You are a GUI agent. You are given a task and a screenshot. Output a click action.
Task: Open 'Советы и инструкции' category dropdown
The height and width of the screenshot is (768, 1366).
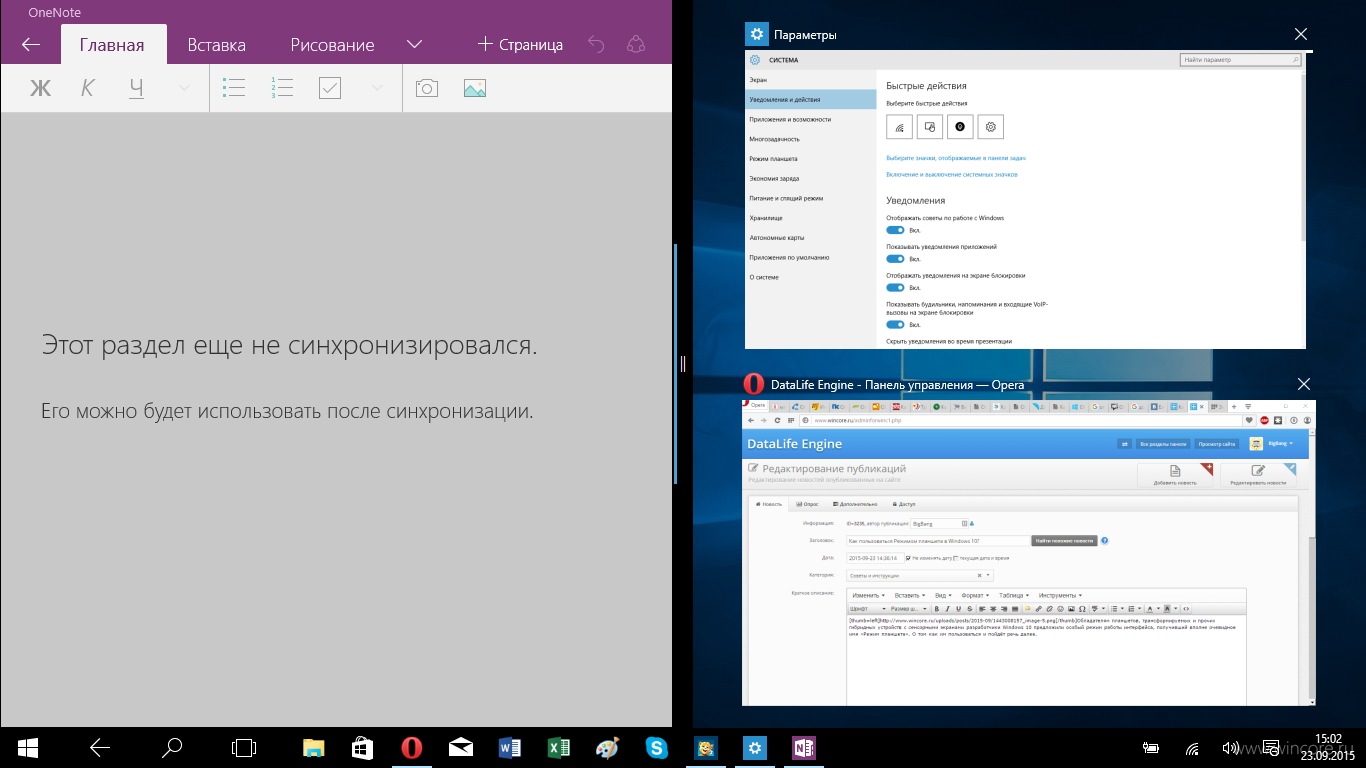[x=919, y=575]
